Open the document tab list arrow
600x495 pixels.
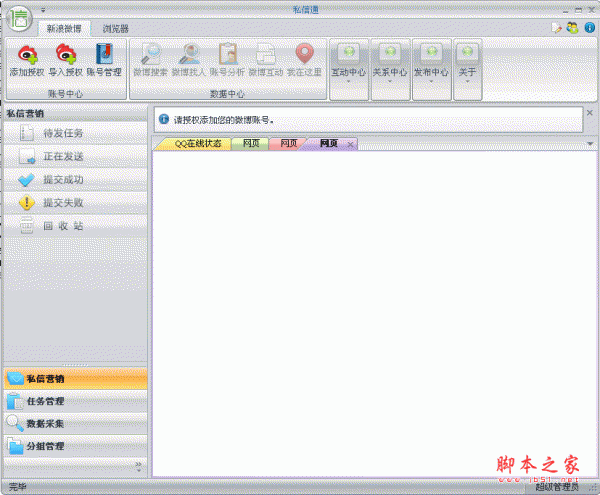click(x=590, y=144)
